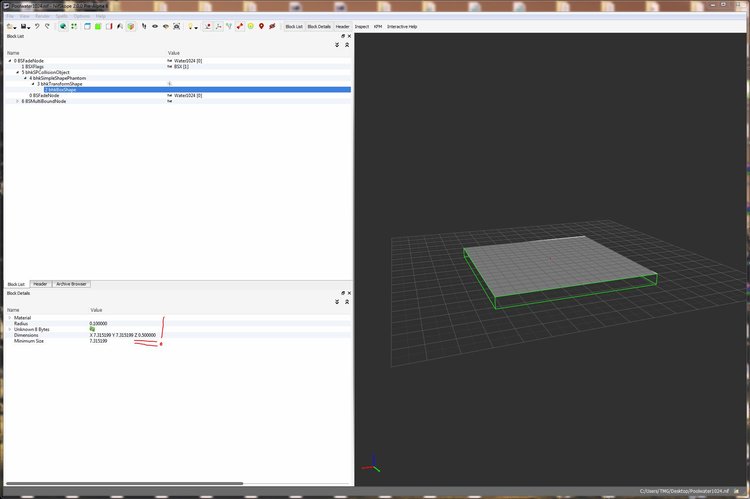Toggle the red Show Collision icon
Viewport: 750px width, 499px height.
(x=240, y=26)
